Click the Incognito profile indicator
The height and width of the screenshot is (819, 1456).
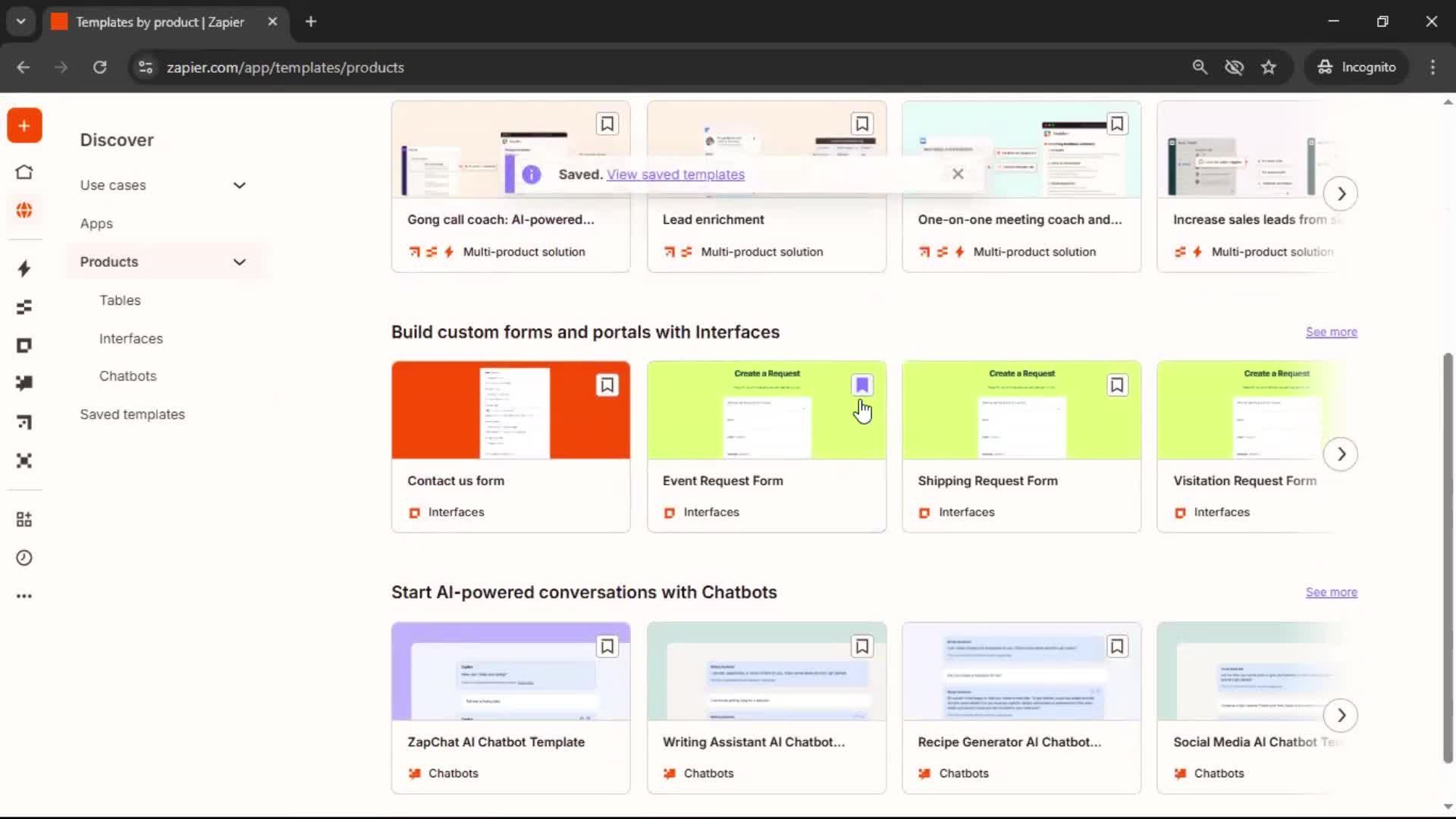pyautogui.click(x=1357, y=67)
